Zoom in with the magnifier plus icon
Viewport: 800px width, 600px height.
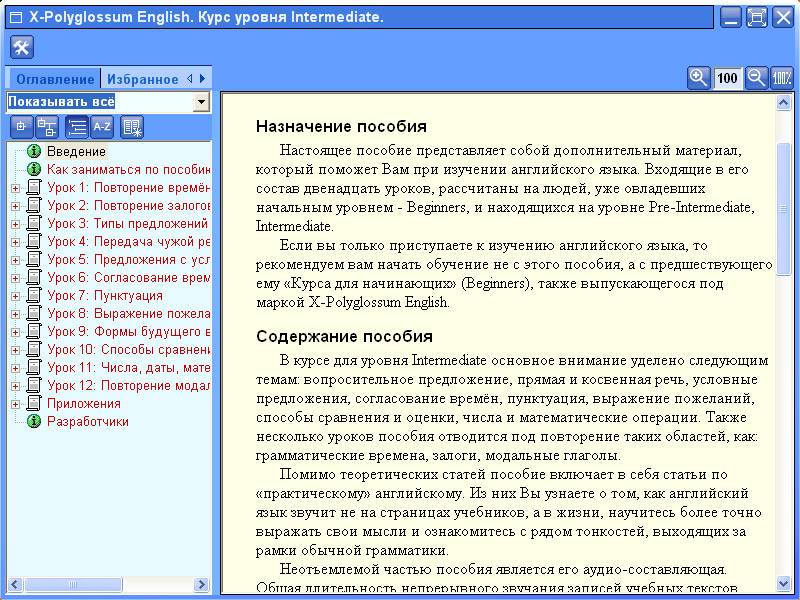point(698,78)
